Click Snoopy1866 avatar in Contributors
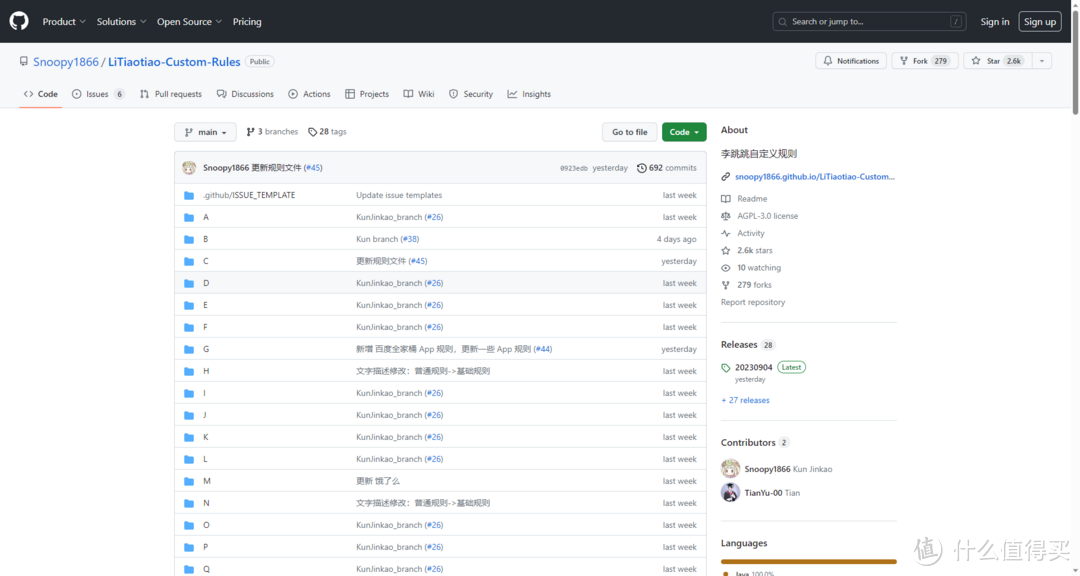1080x576 pixels. (730, 469)
